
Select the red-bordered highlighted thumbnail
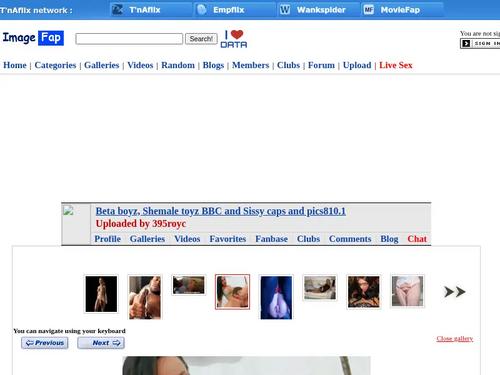pyautogui.click(x=232, y=292)
